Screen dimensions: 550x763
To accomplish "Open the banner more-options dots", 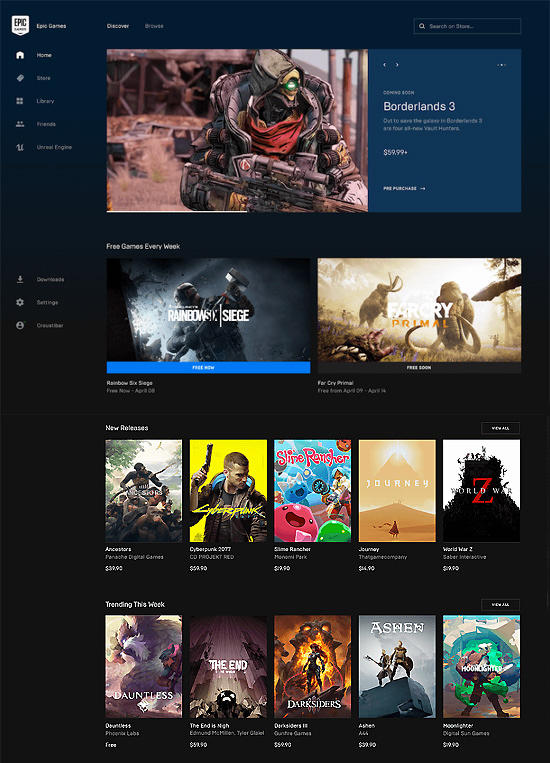I will pos(501,65).
